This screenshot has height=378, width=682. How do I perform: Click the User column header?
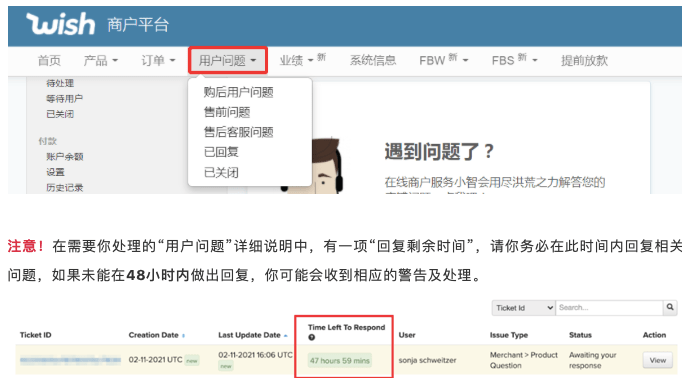[407, 335]
